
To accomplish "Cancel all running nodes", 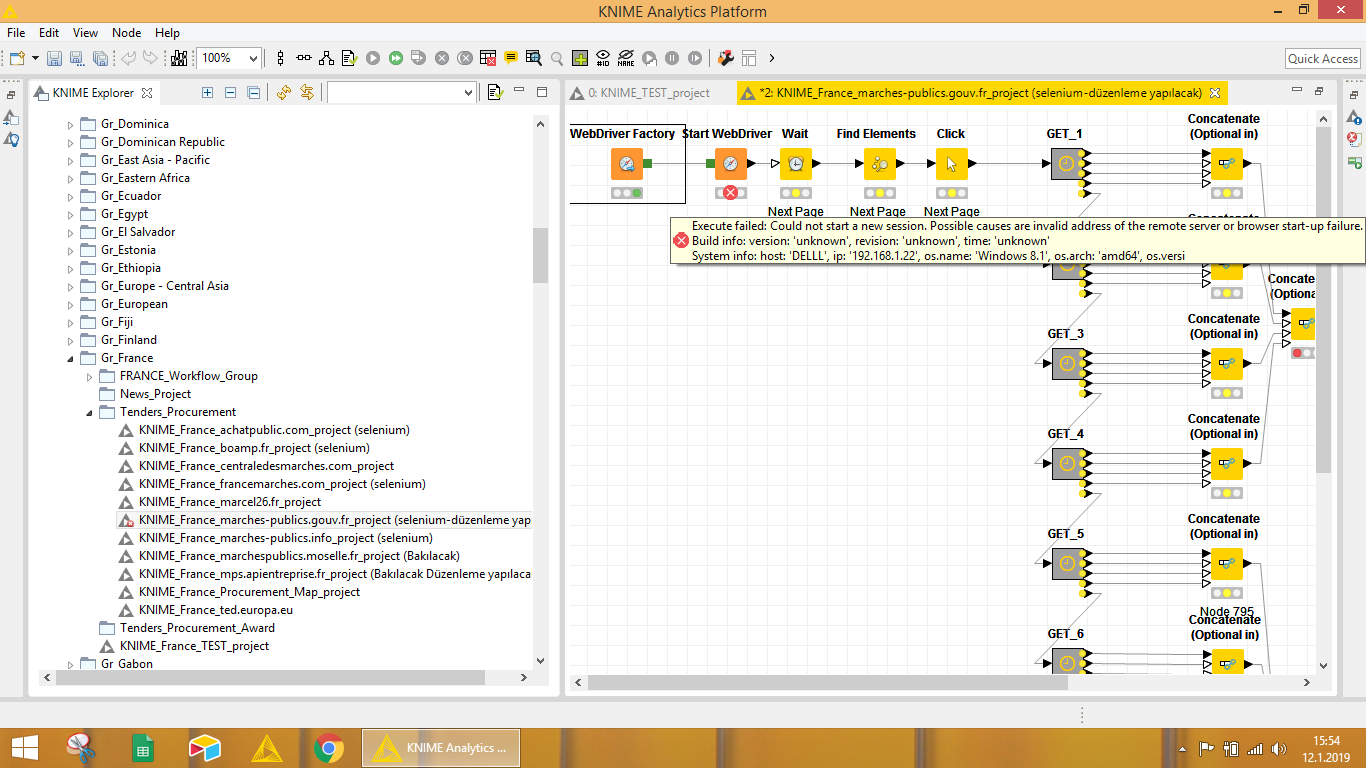I will coord(465,58).
